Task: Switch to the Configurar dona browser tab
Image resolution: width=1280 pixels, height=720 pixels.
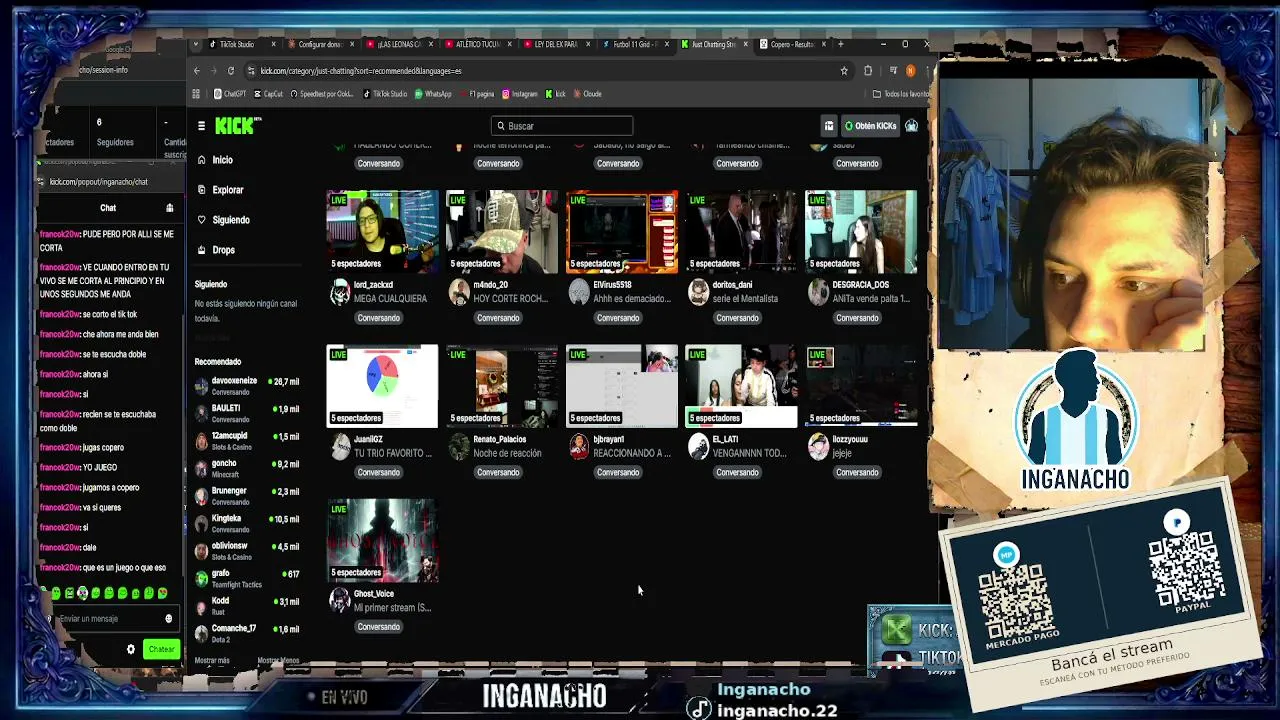Action: [319, 44]
